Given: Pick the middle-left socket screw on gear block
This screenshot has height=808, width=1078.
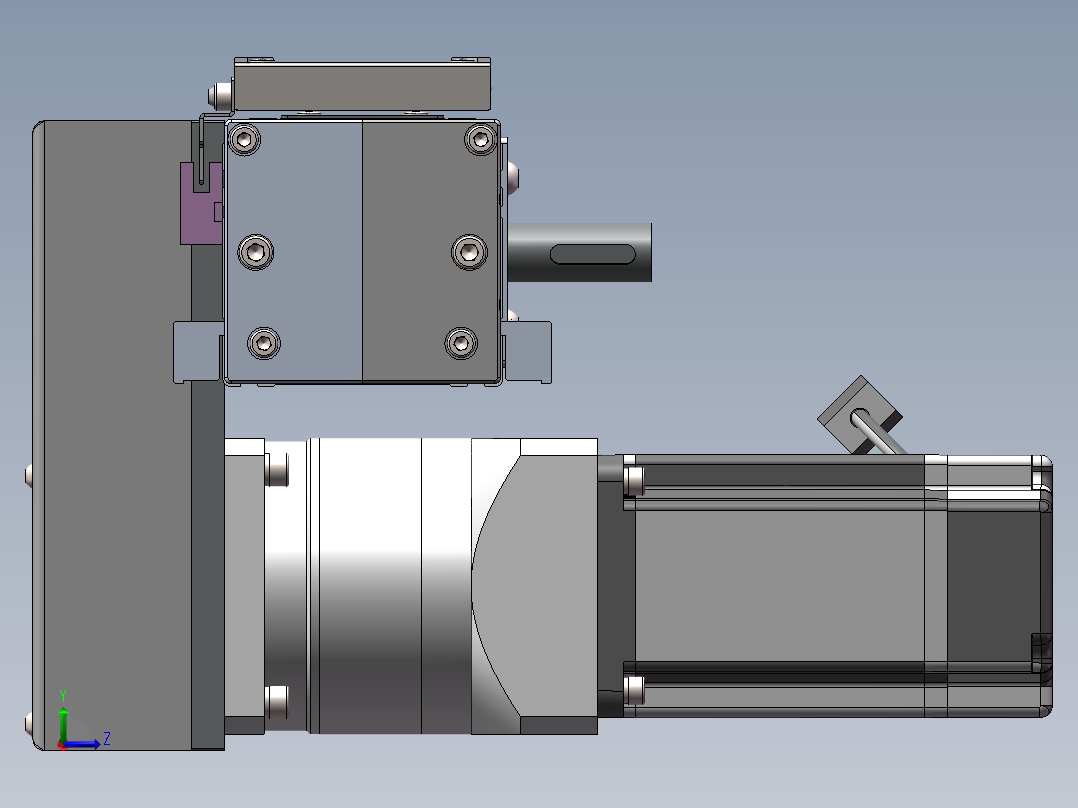Looking at the screenshot, I should pyautogui.click(x=256, y=252).
